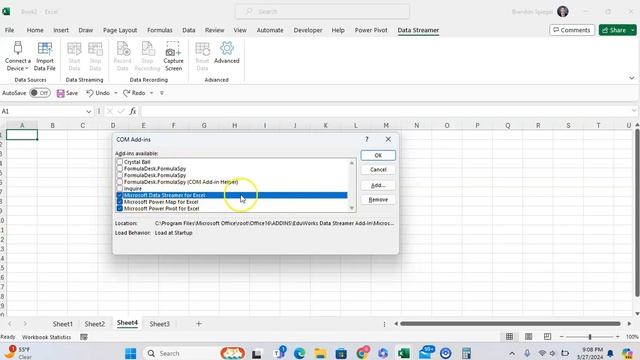The width and height of the screenshot is (640, 360).
Task: Click the horizontal sheet scrollbar
Action: pyautogui.click(x=510, y=324)
